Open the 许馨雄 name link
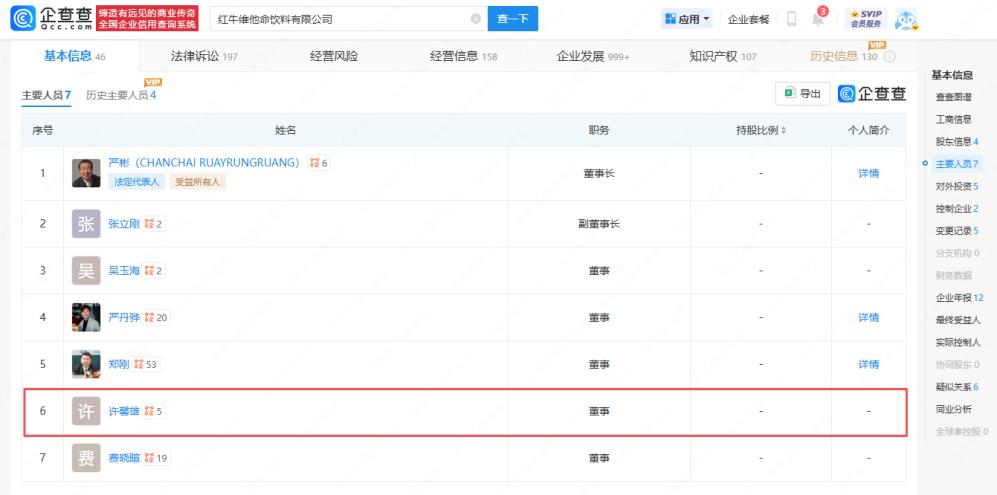This screenshot has height=495, width=997. (x=124, y=411)
